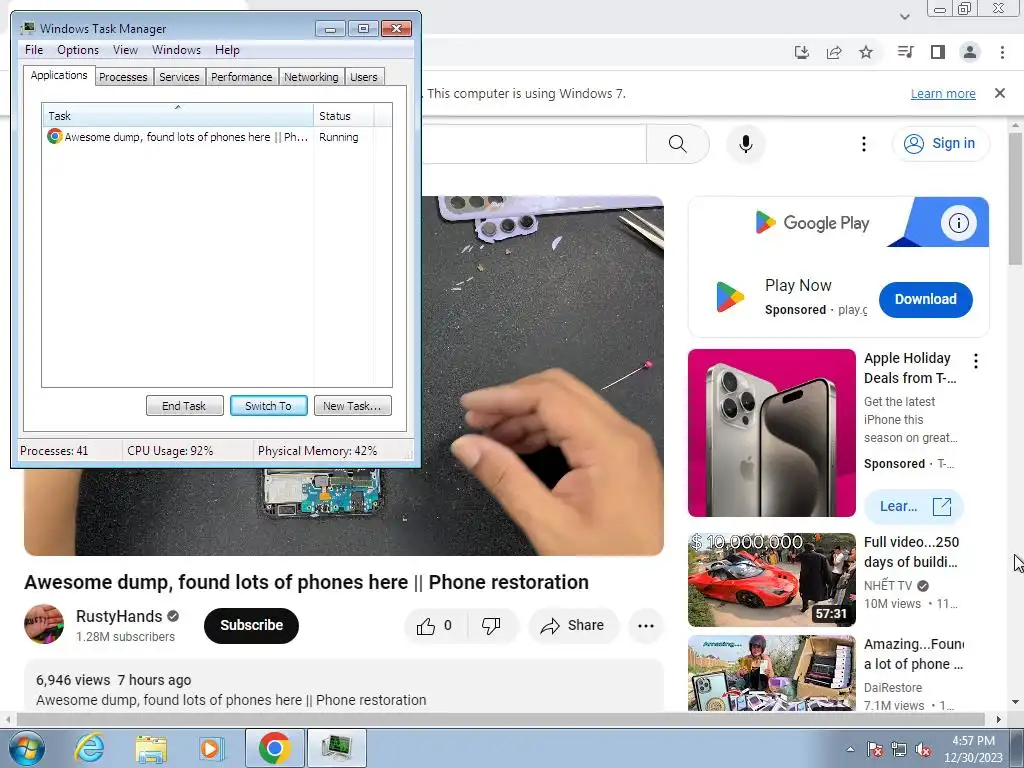Open Chrome media controls icon
1024x768 pixels.
905,52
